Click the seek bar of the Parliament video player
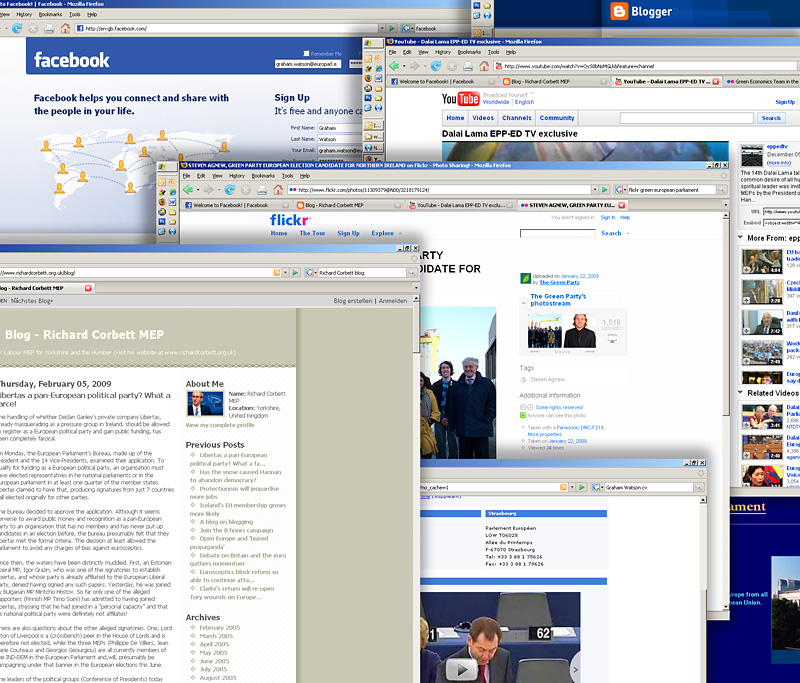The height and width of the screenshot is (683, 800). coord(520,680)
